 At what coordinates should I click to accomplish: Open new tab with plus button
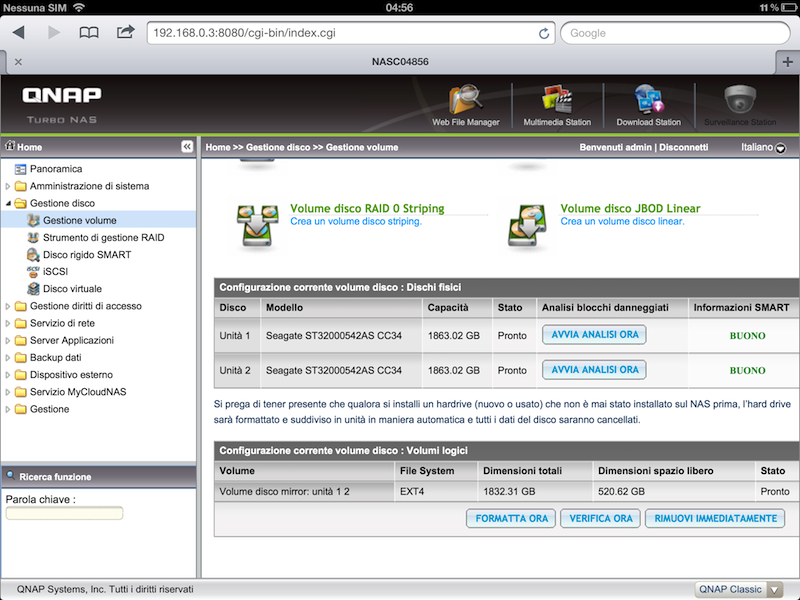coord(787,61)
